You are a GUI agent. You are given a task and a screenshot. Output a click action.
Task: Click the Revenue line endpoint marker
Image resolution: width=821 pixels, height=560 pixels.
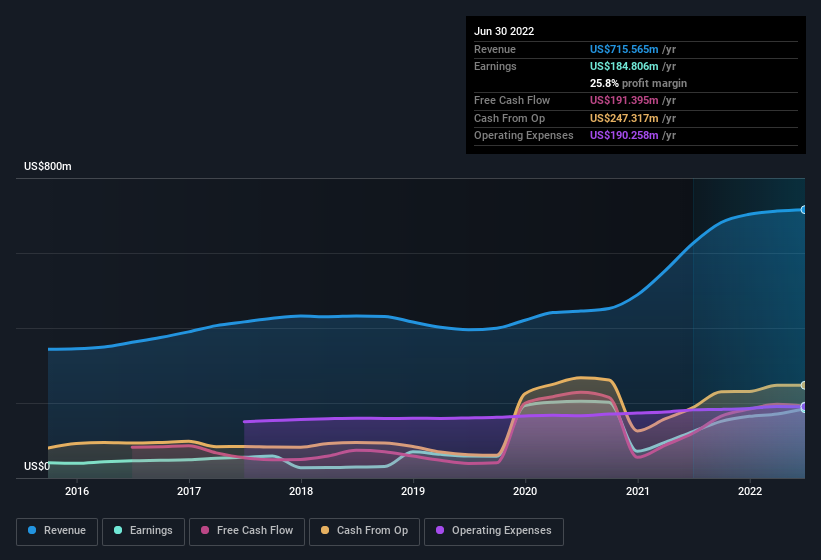coord(804,209)
